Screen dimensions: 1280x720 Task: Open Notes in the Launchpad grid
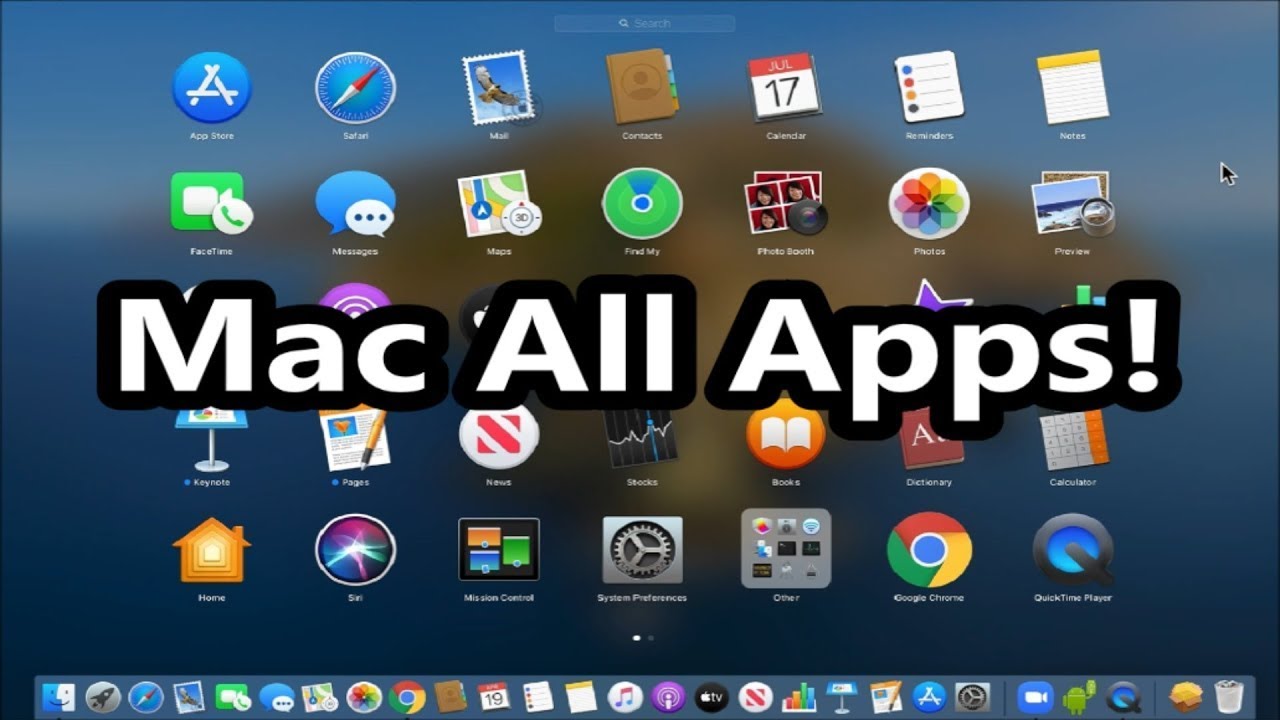click(1072, 88)
